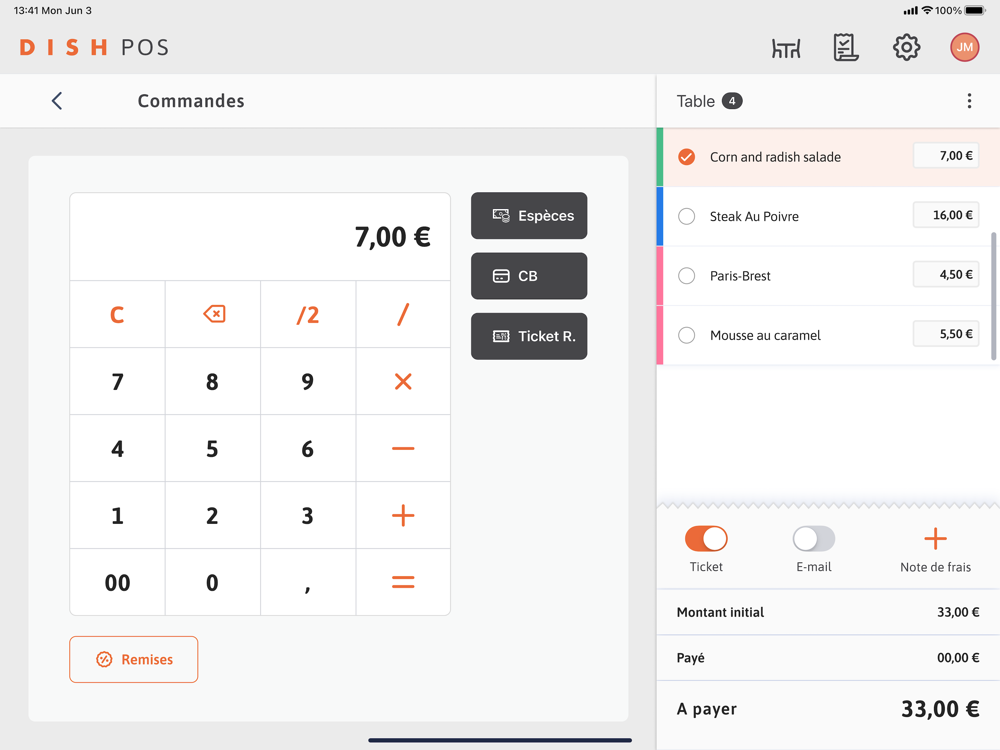Go back using the left chevron
1000x750 pixels.
click(x=57, y=101)
